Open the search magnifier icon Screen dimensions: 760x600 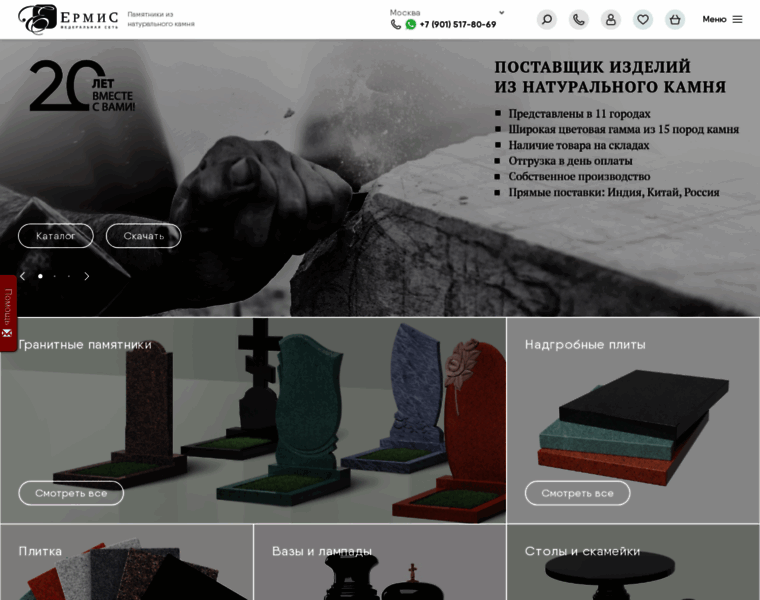point(547,19)
